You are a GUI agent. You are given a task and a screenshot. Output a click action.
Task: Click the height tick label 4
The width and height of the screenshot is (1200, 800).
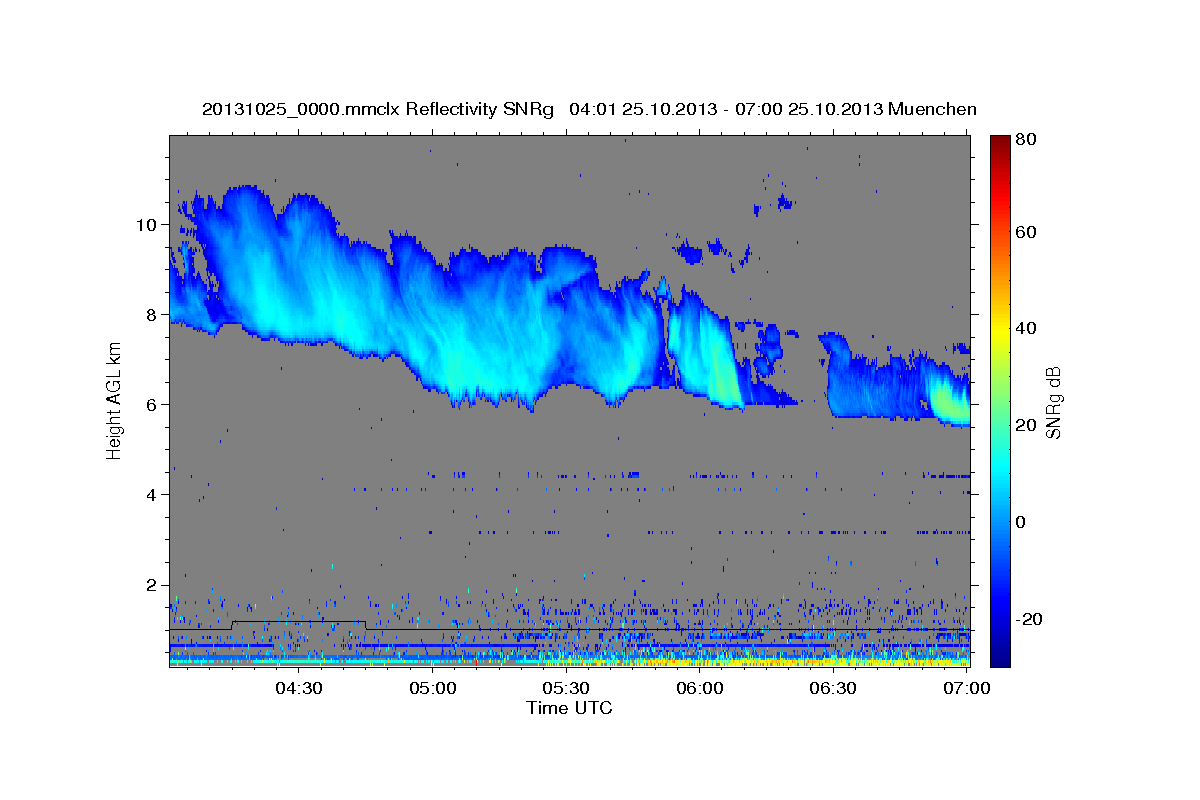click(151, 494)
